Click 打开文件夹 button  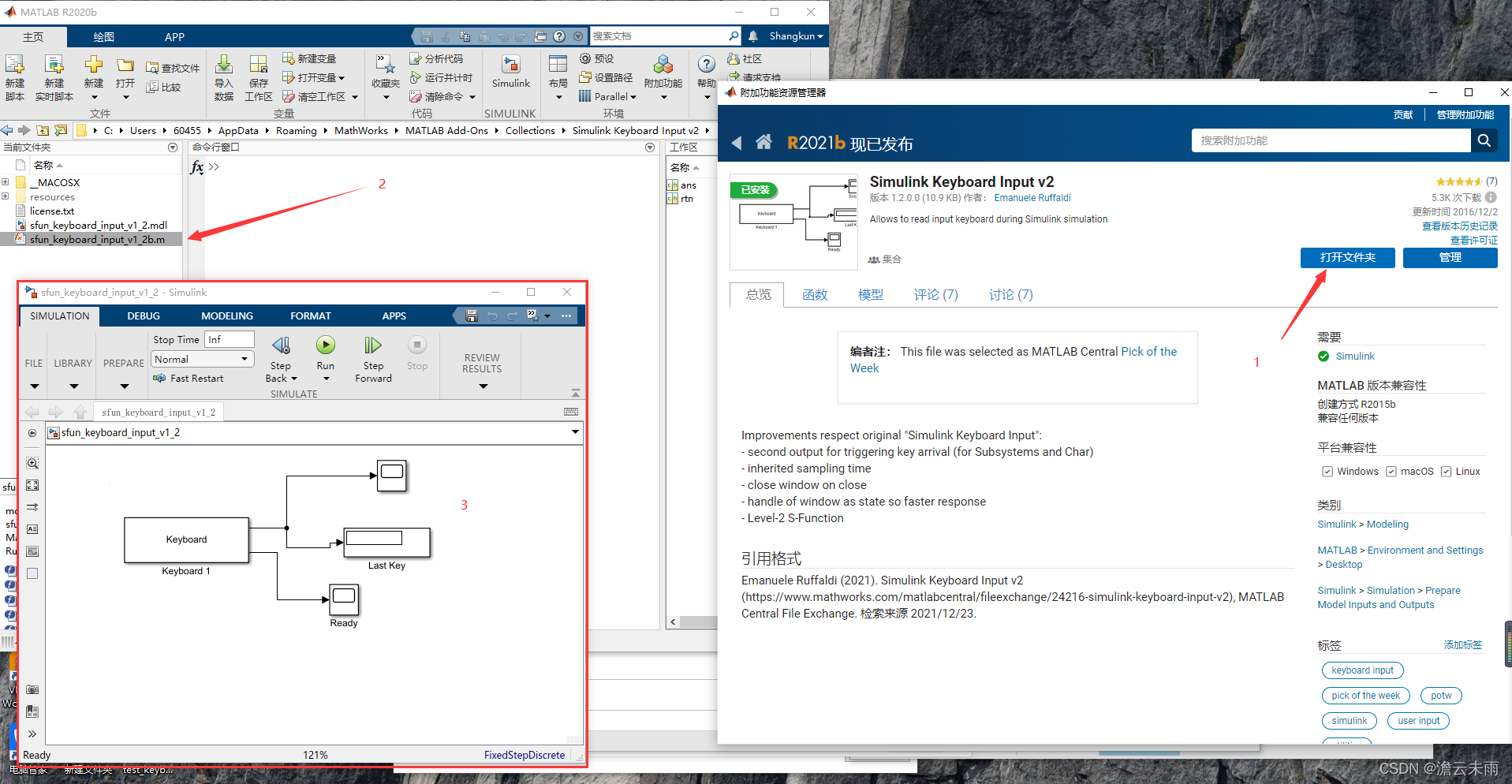(1347, 258)
